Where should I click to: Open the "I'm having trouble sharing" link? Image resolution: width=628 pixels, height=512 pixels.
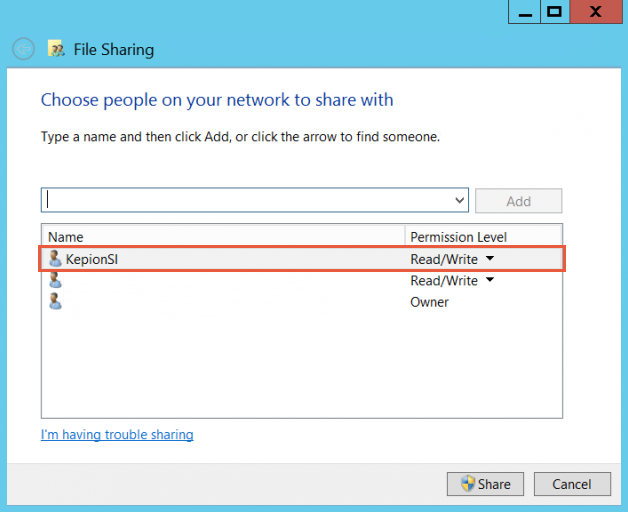pos(117,435)
